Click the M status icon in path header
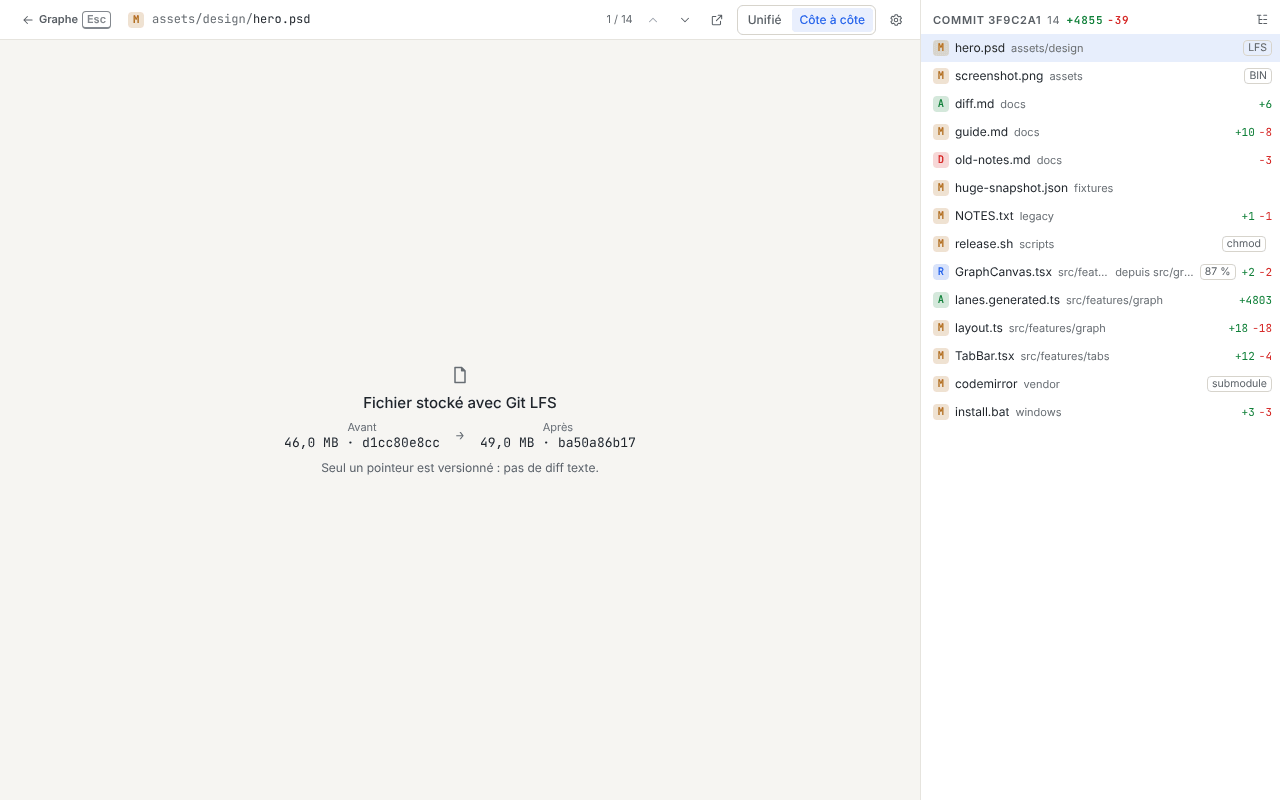Viewport: 1280px width, 800px height. tap(136, 20)
